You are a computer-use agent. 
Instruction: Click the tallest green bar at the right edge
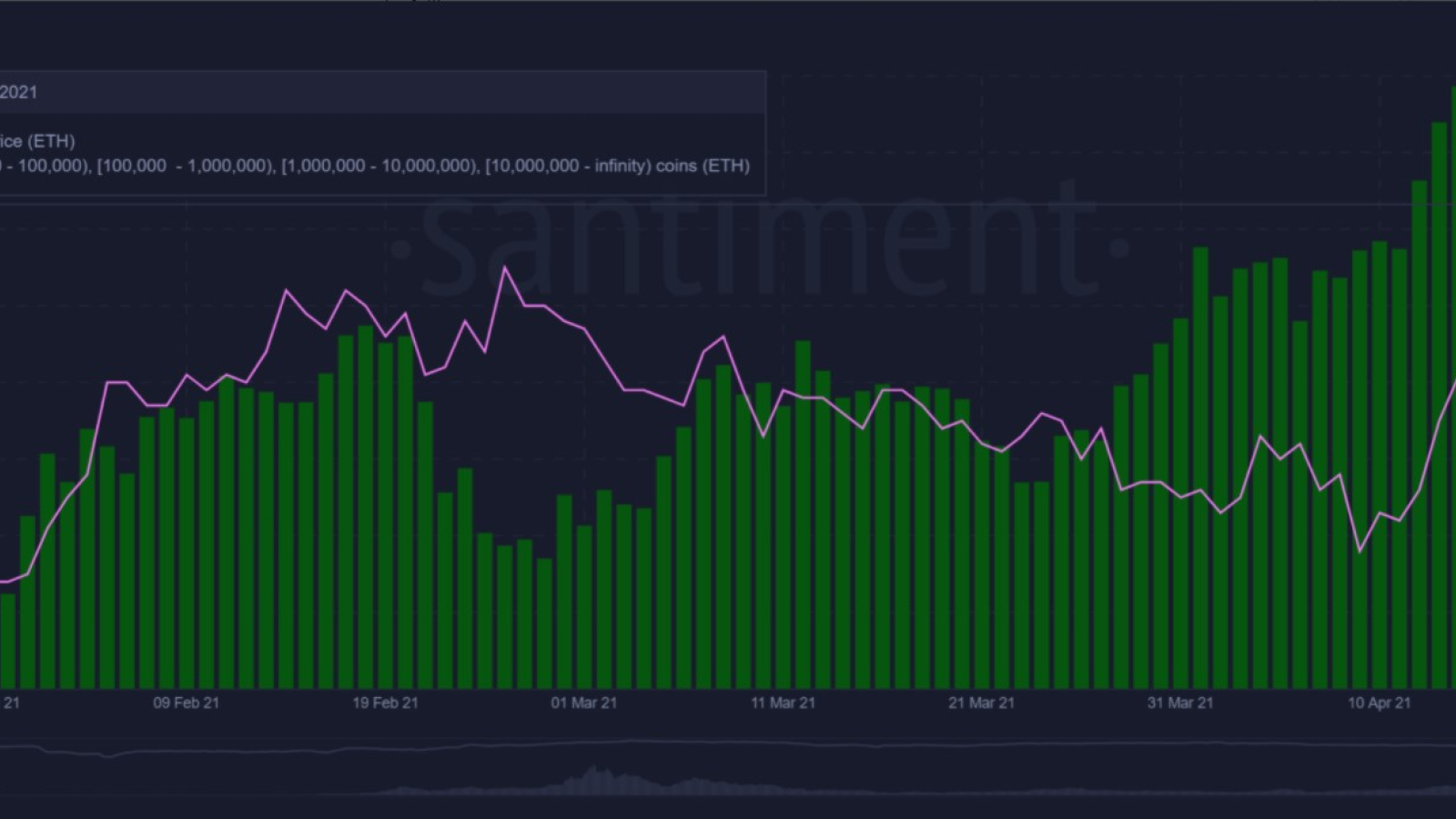pos(1452,387)
